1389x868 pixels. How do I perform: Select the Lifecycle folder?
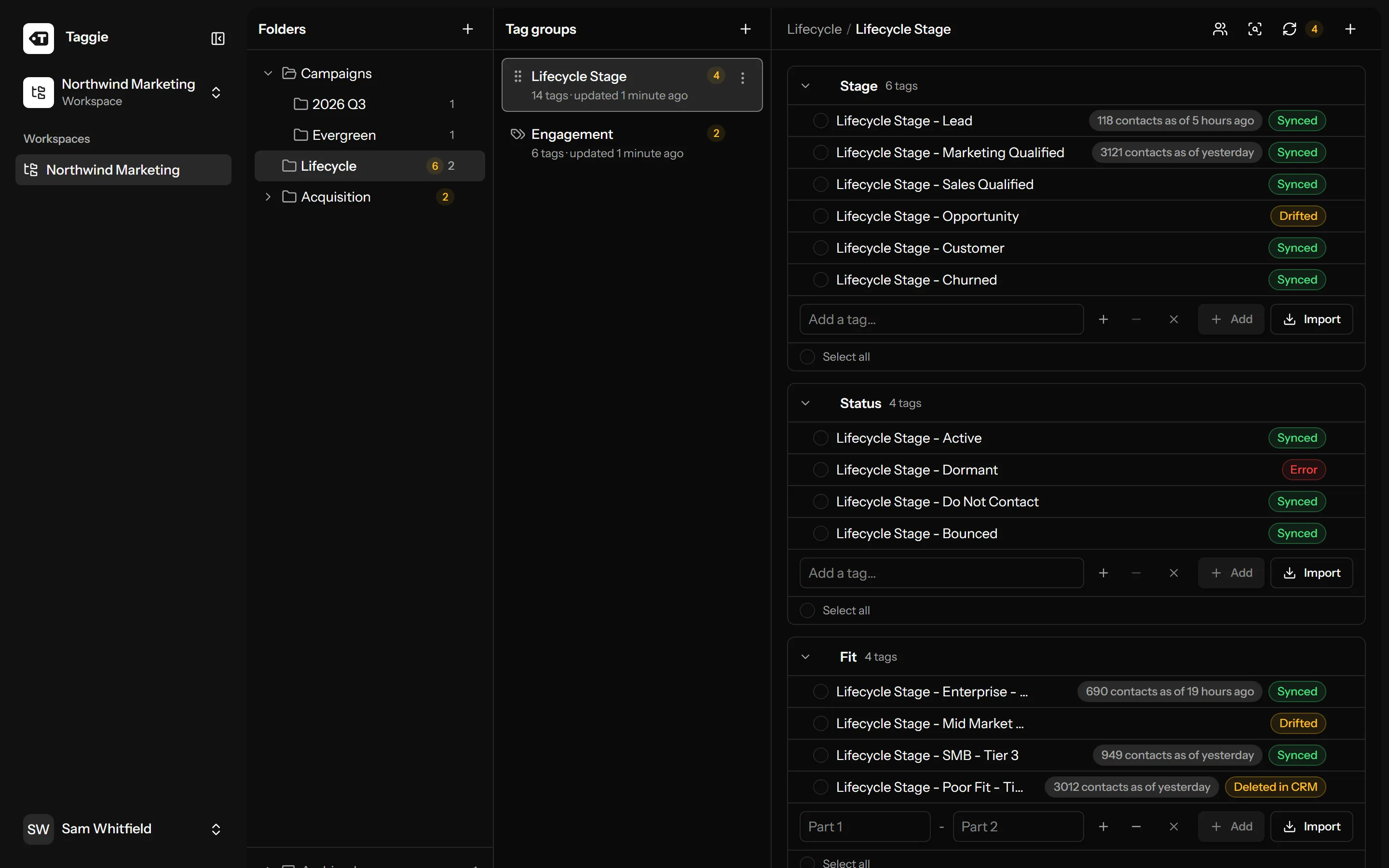[369, 166]
